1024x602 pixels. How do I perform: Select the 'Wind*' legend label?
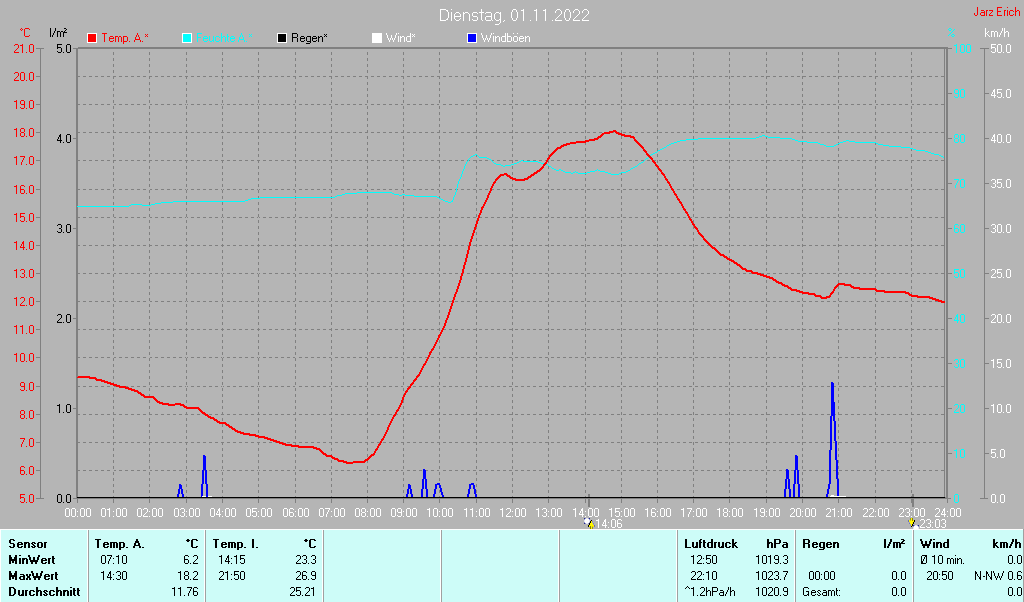tap(400, 39)
